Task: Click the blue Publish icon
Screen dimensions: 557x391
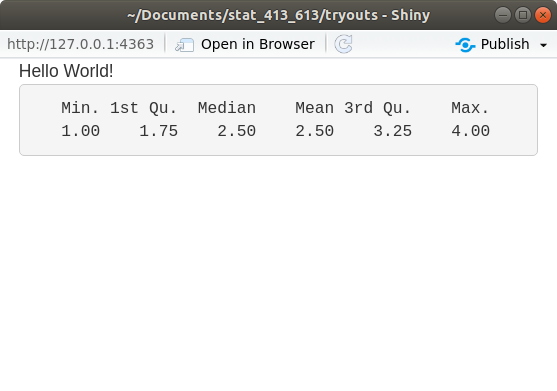Action: [x=465, y=45]
